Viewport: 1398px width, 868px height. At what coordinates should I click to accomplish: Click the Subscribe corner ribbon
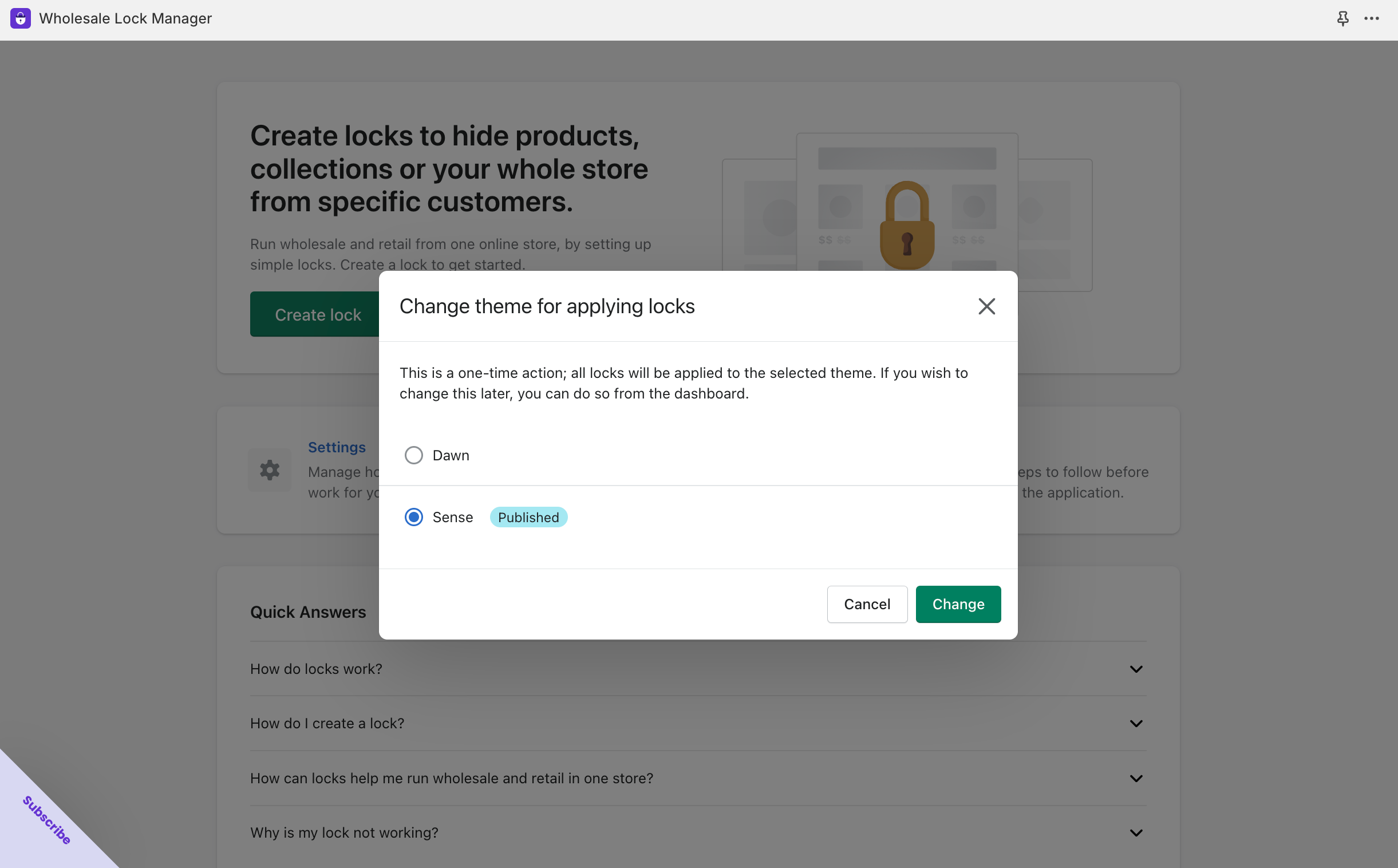[x=46, y=821]
